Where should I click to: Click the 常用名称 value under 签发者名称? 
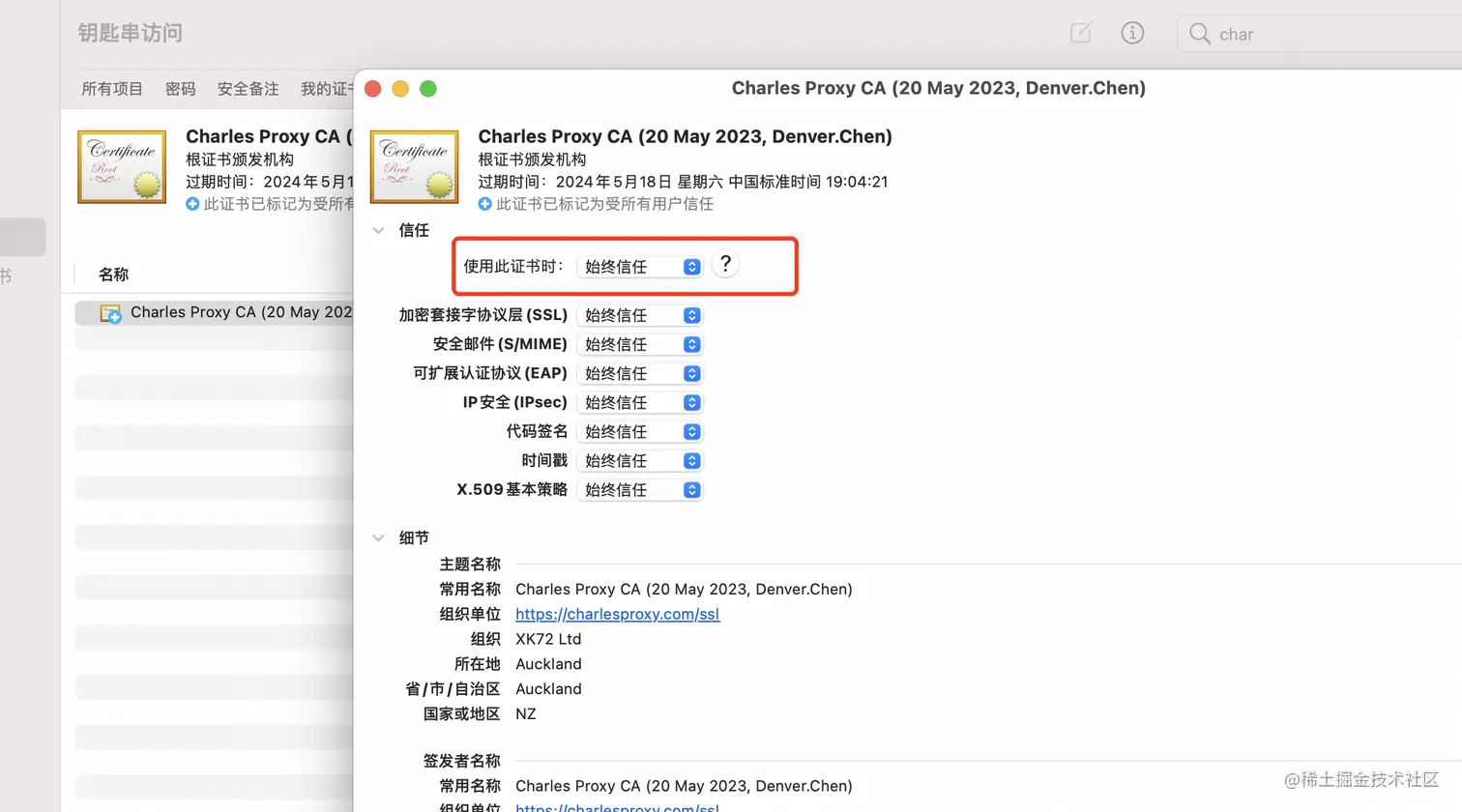click(x=684, y=786)
